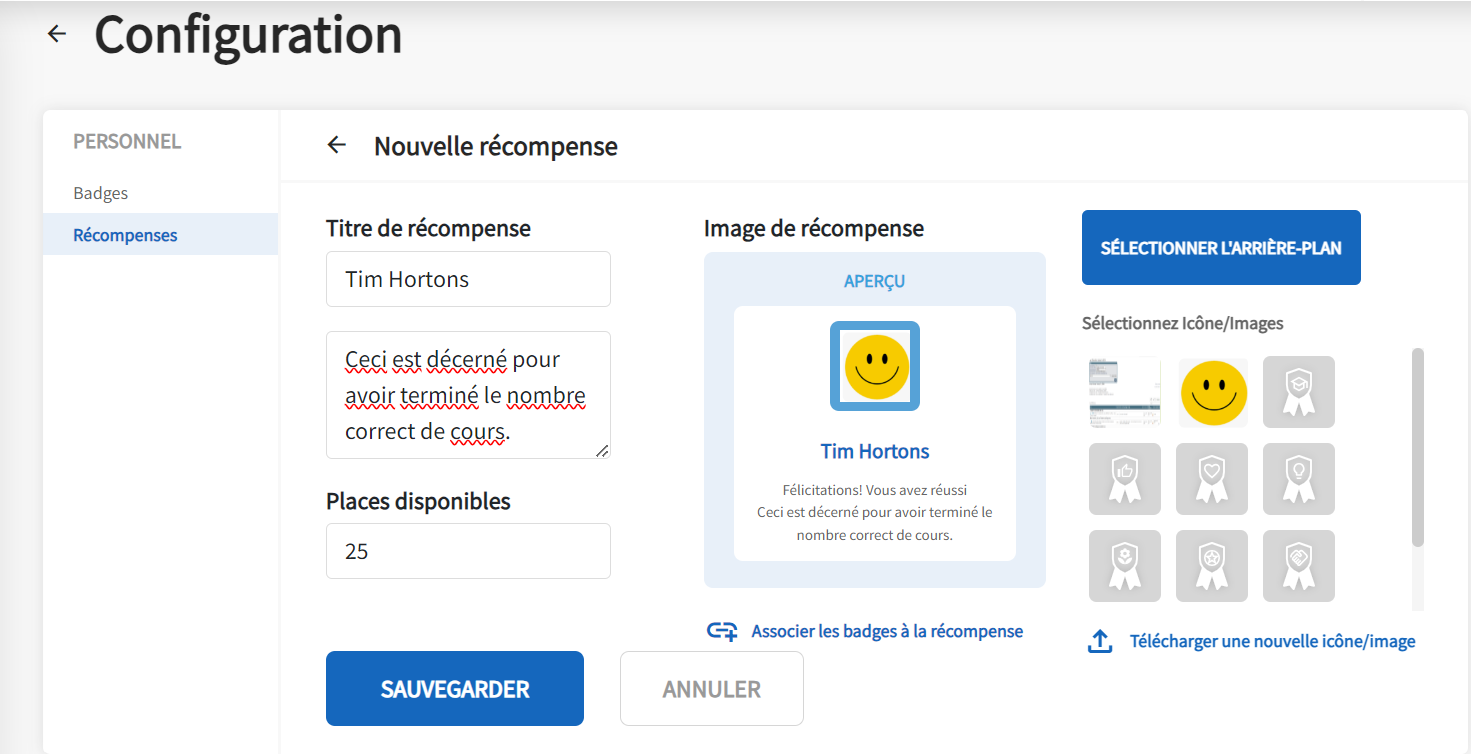The width and height of the screenshot is (1471, 754).
Task: Click the SAUVEGARDER button
Action: [454, 688]
